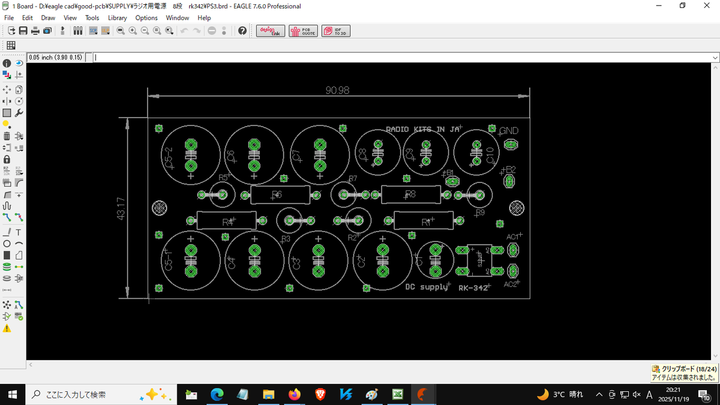Click the command line input field
Image resolution: width=720 pixels, height=405 pixels.
400,57
